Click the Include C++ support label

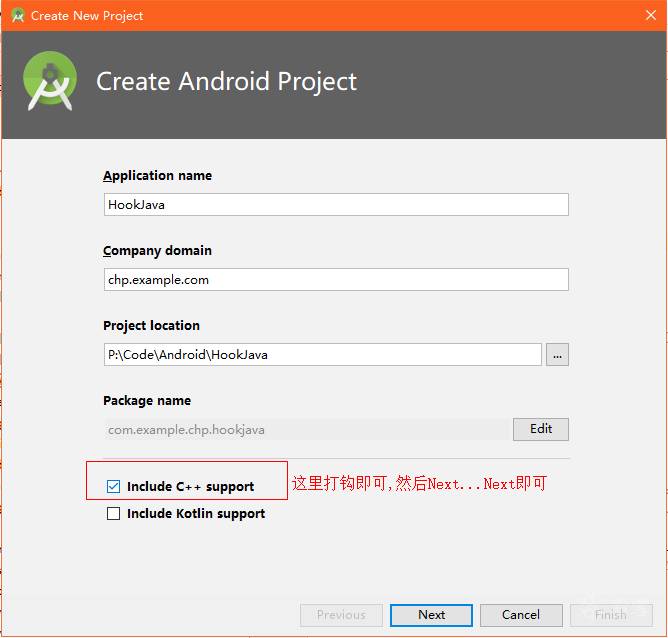point(190,486)
